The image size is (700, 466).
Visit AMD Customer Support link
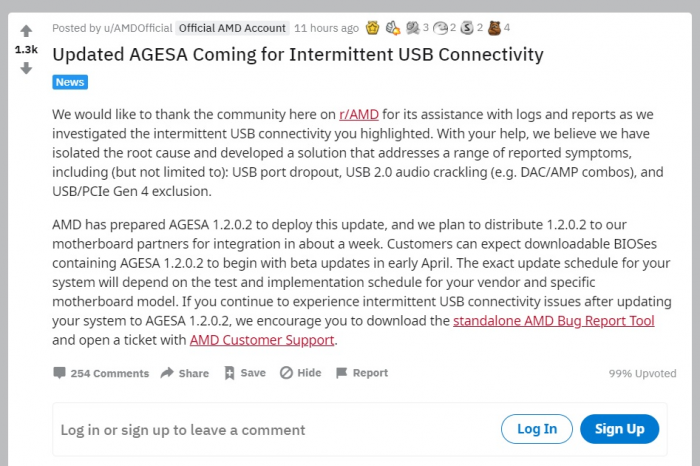click(x=262, y=340)
